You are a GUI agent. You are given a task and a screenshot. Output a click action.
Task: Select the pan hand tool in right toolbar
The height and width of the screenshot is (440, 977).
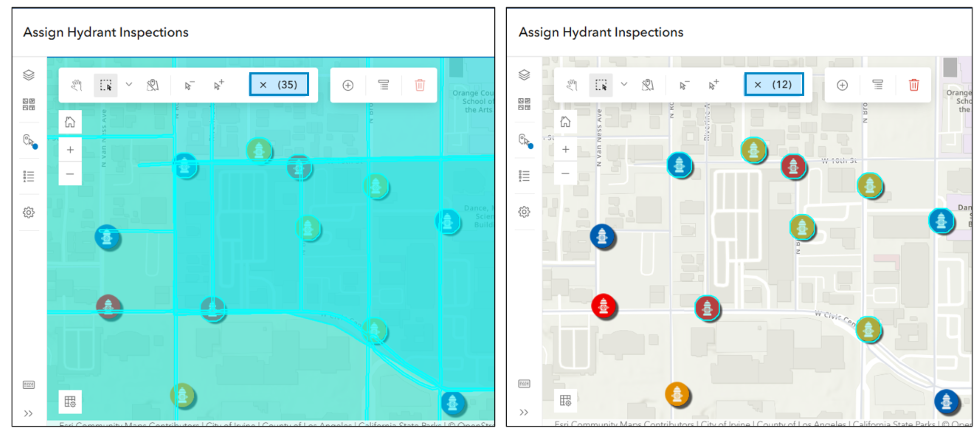[x=572, y=85]
